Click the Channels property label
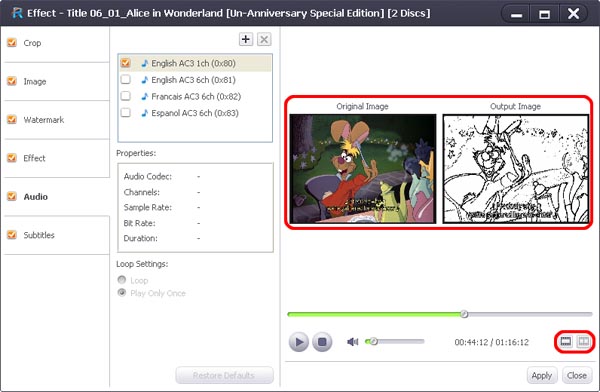 tap(142, 192)
